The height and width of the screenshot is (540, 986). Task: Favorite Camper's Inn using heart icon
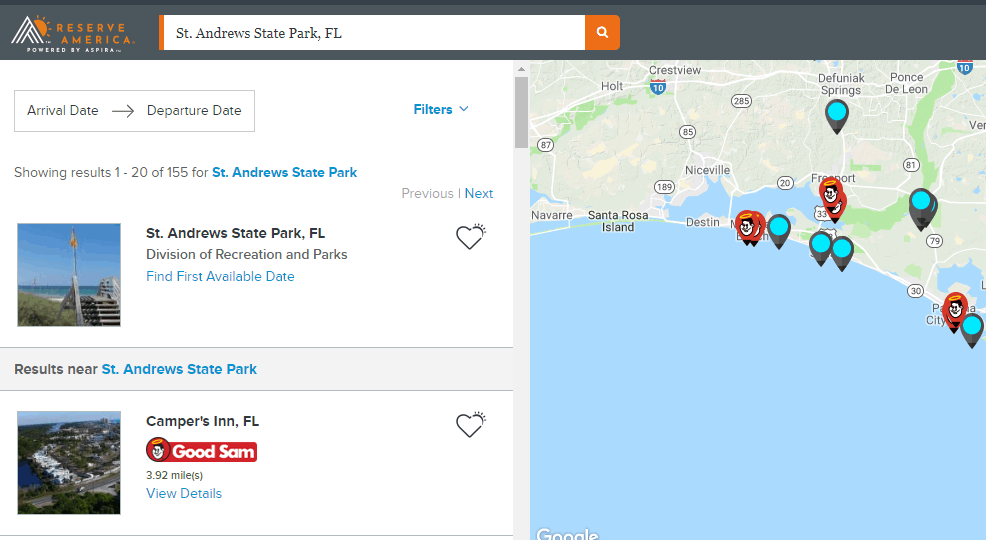(471, 425)
